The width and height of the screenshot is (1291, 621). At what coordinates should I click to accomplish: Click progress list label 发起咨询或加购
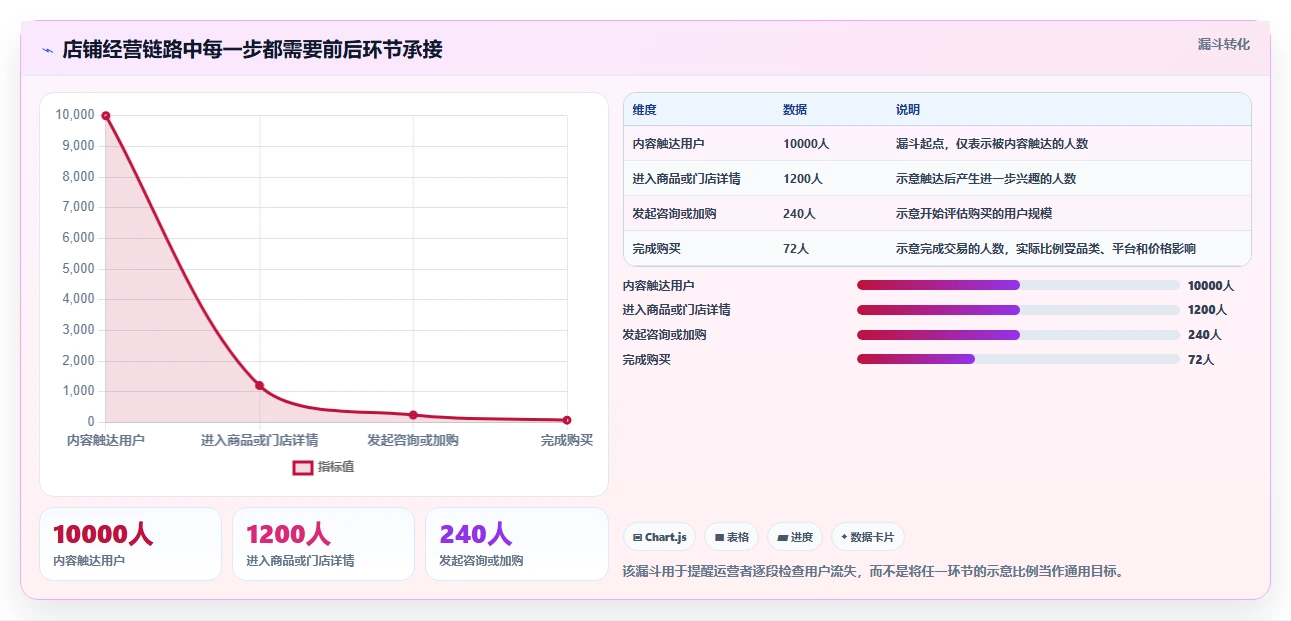[x=665, y=335]
